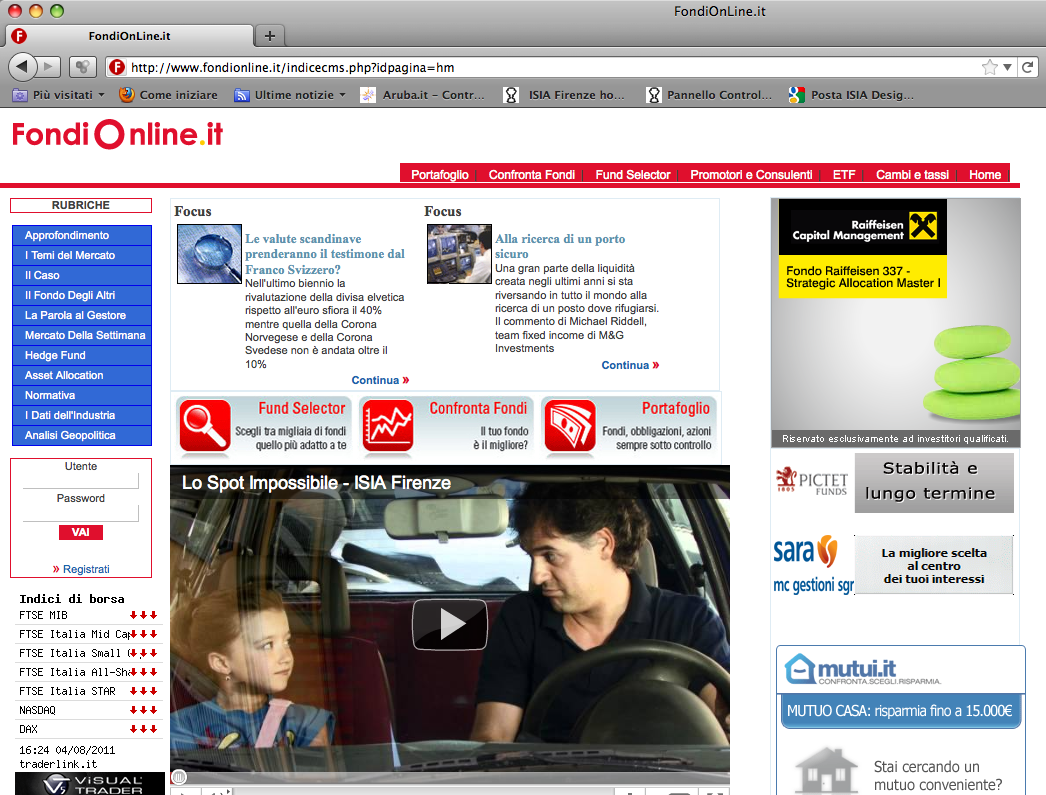Click the Password input field

(81, 514)
